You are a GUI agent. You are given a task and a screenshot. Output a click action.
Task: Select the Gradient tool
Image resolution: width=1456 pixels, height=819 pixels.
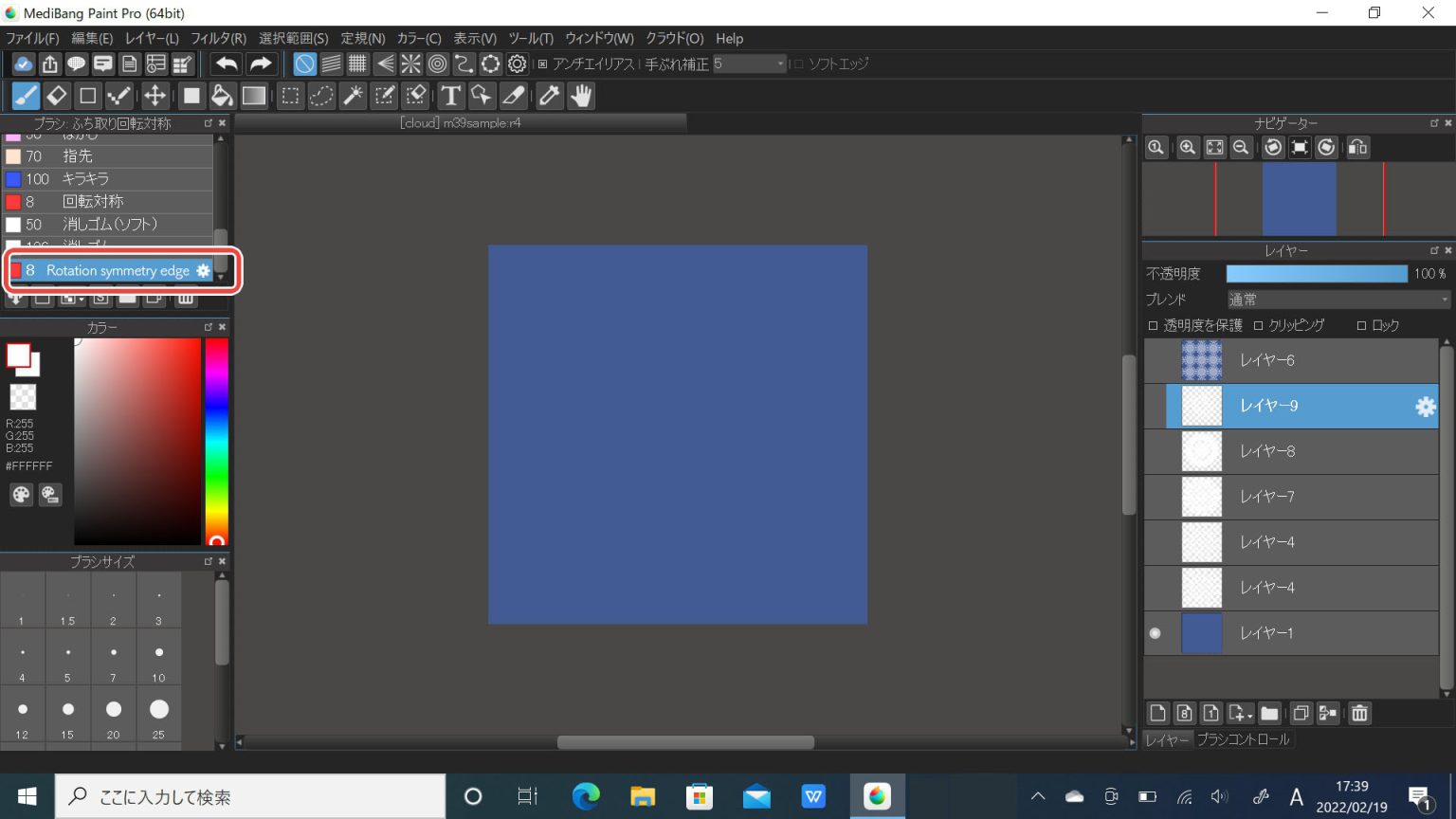(x=254, y=96)
